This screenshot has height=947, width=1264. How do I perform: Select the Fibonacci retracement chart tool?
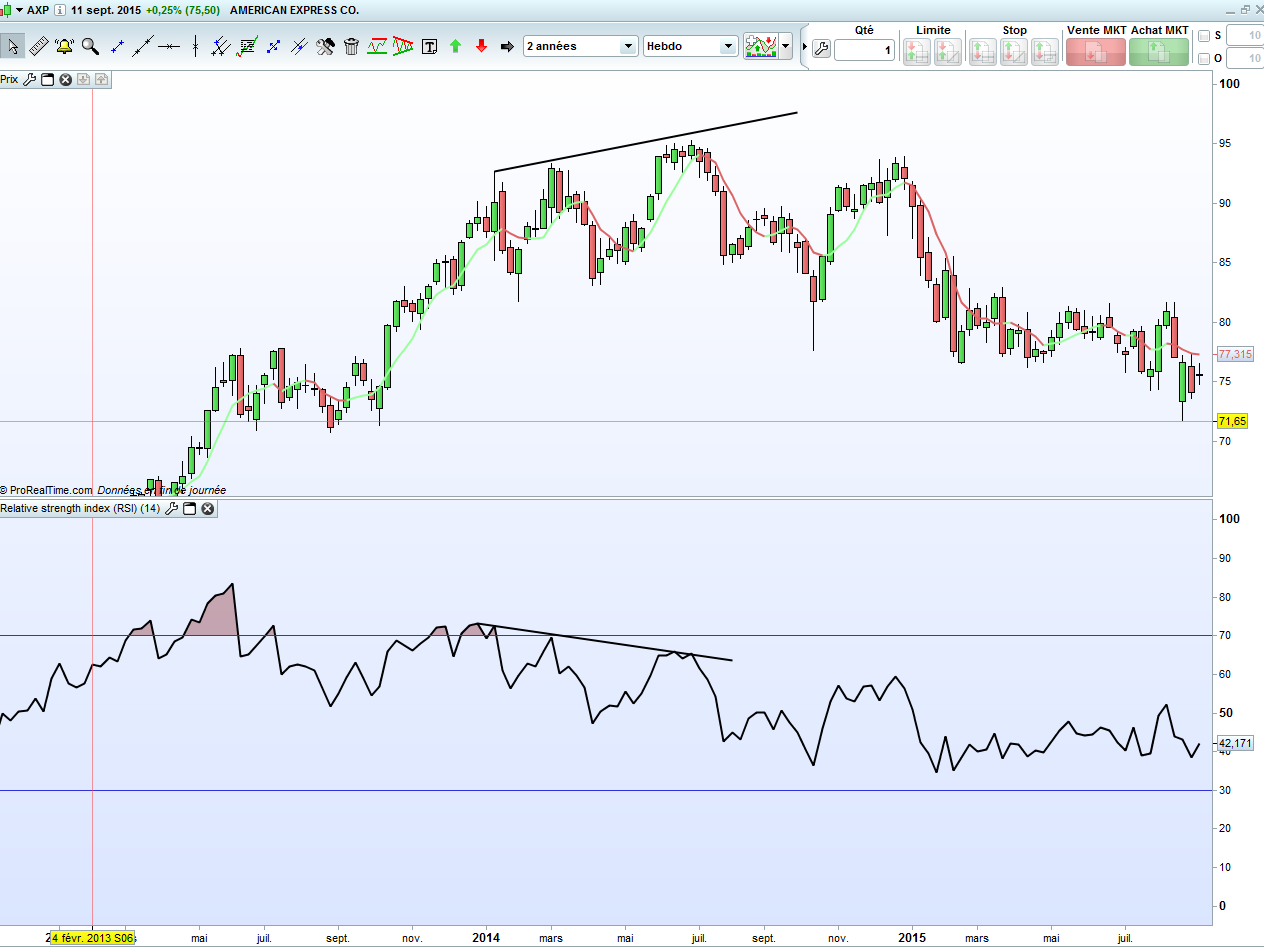click(x=247, y=46)
